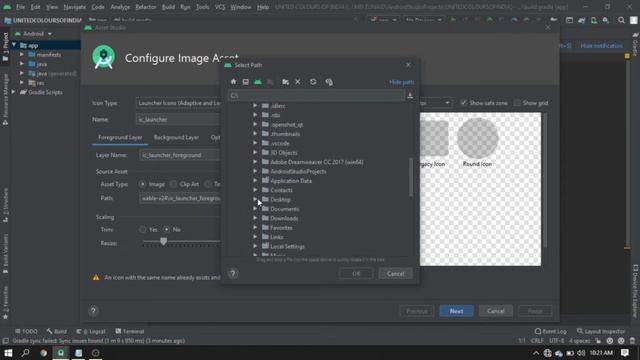Set Trim to No

[x=167, y=229]
